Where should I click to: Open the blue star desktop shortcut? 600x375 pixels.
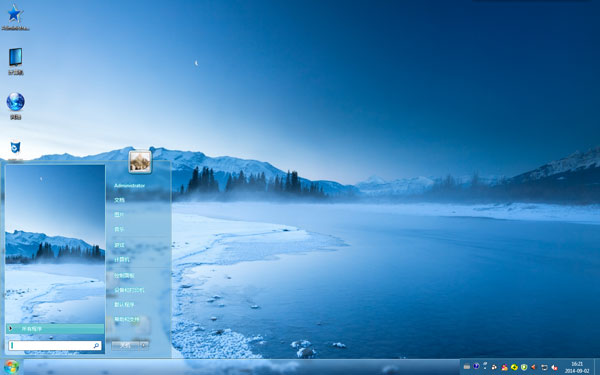15,14
